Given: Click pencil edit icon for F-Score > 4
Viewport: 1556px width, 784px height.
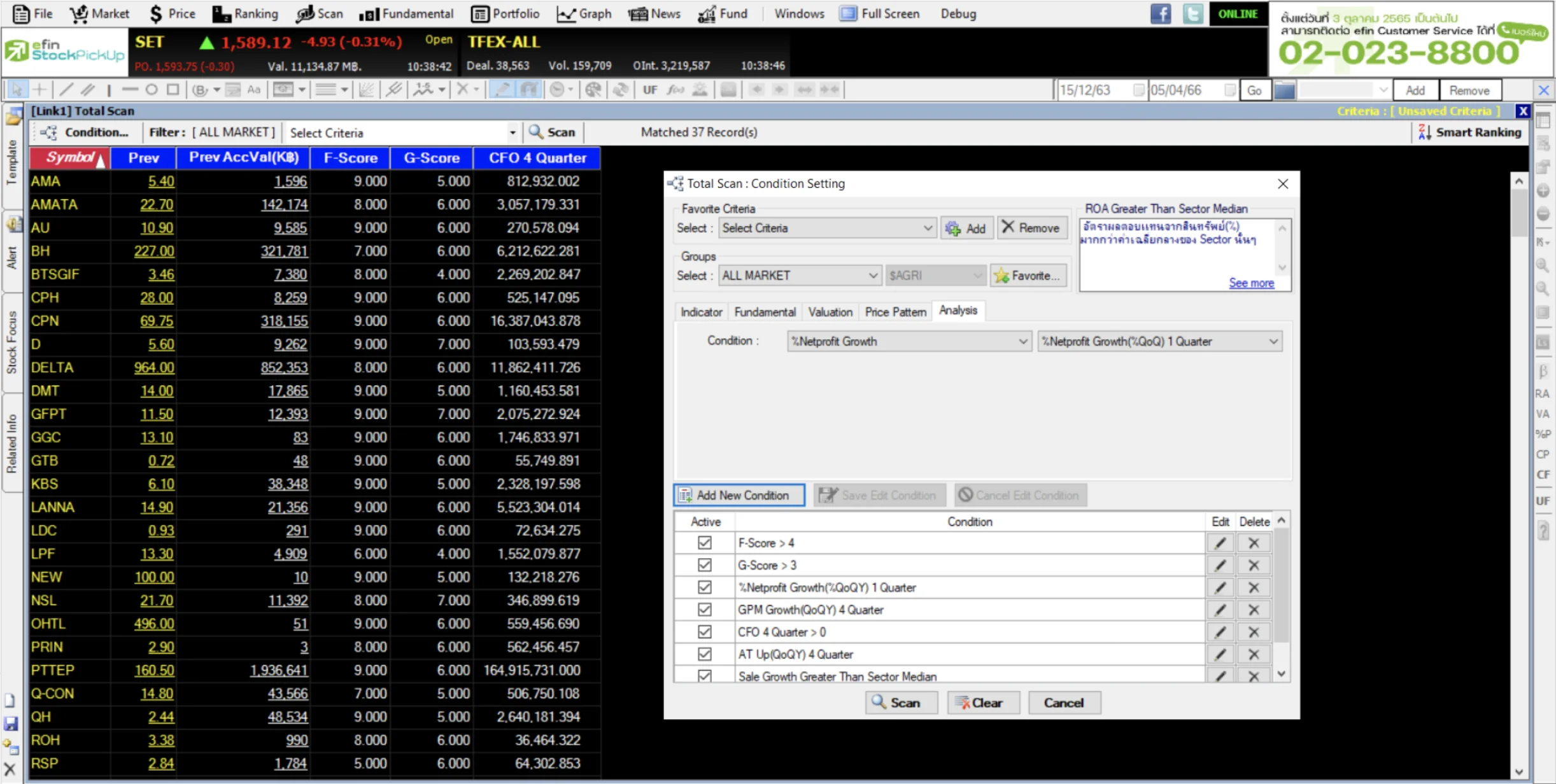Looking at the screenshot, I should point(1220,543).
